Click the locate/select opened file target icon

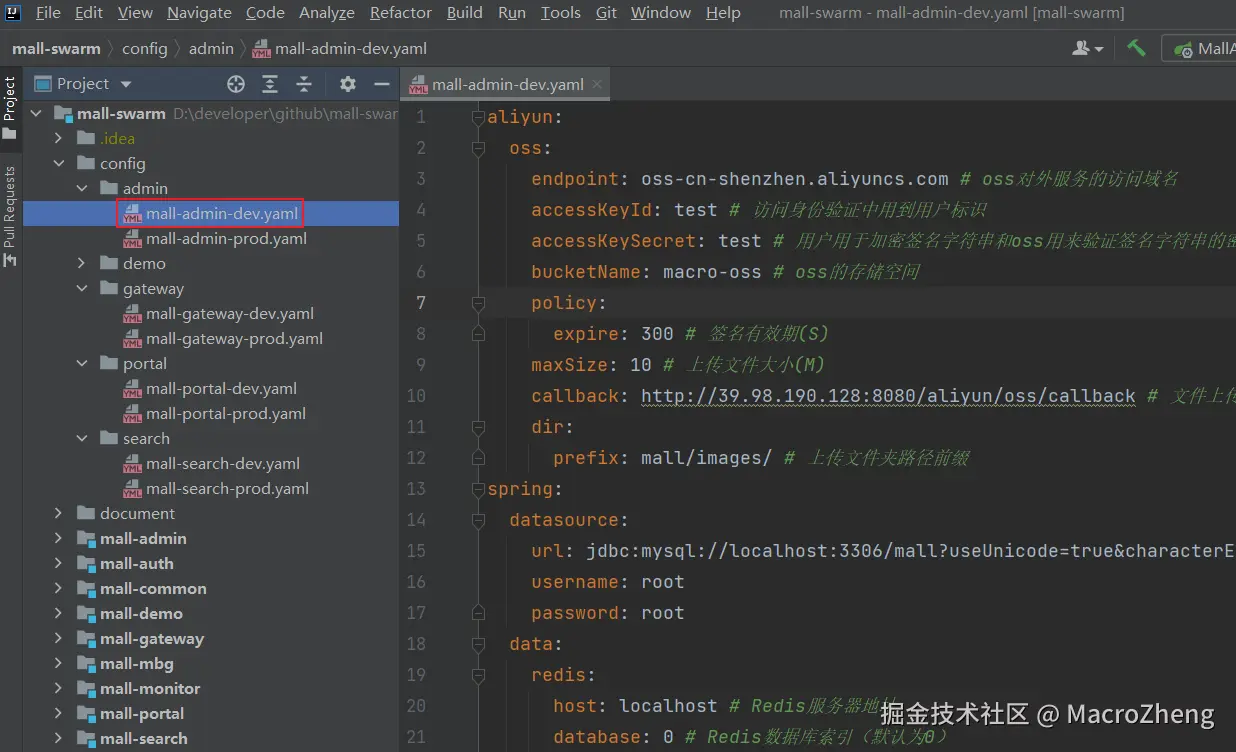point(236,84)
